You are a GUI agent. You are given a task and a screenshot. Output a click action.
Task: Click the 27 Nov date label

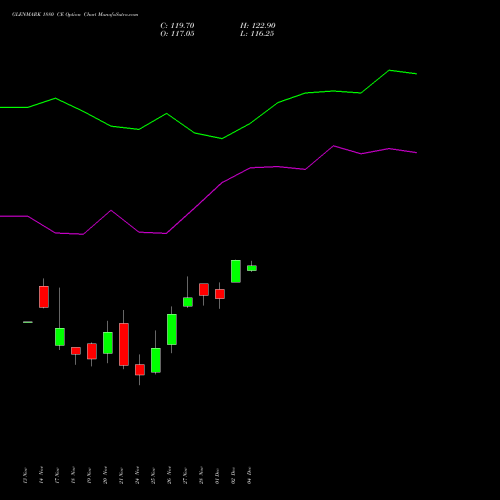[185, 475]
